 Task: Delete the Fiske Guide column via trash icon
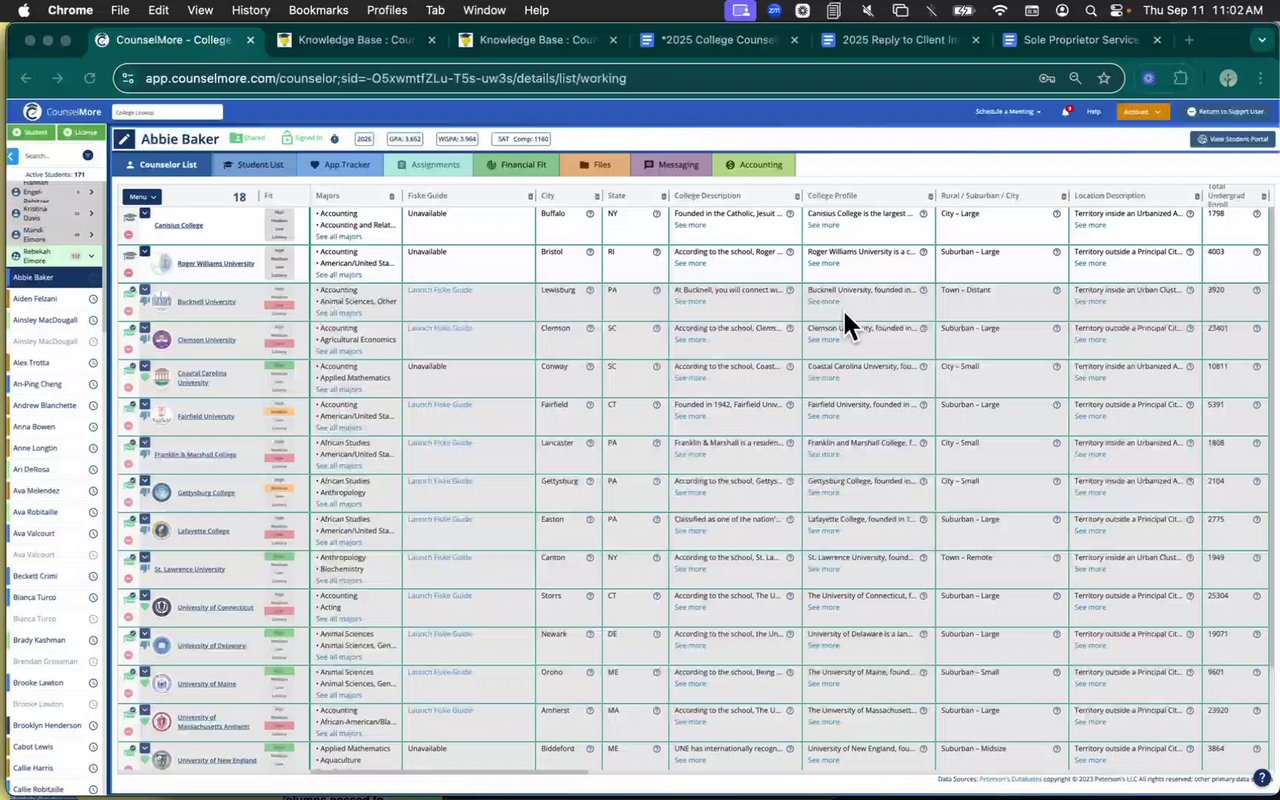click(529, 196)
